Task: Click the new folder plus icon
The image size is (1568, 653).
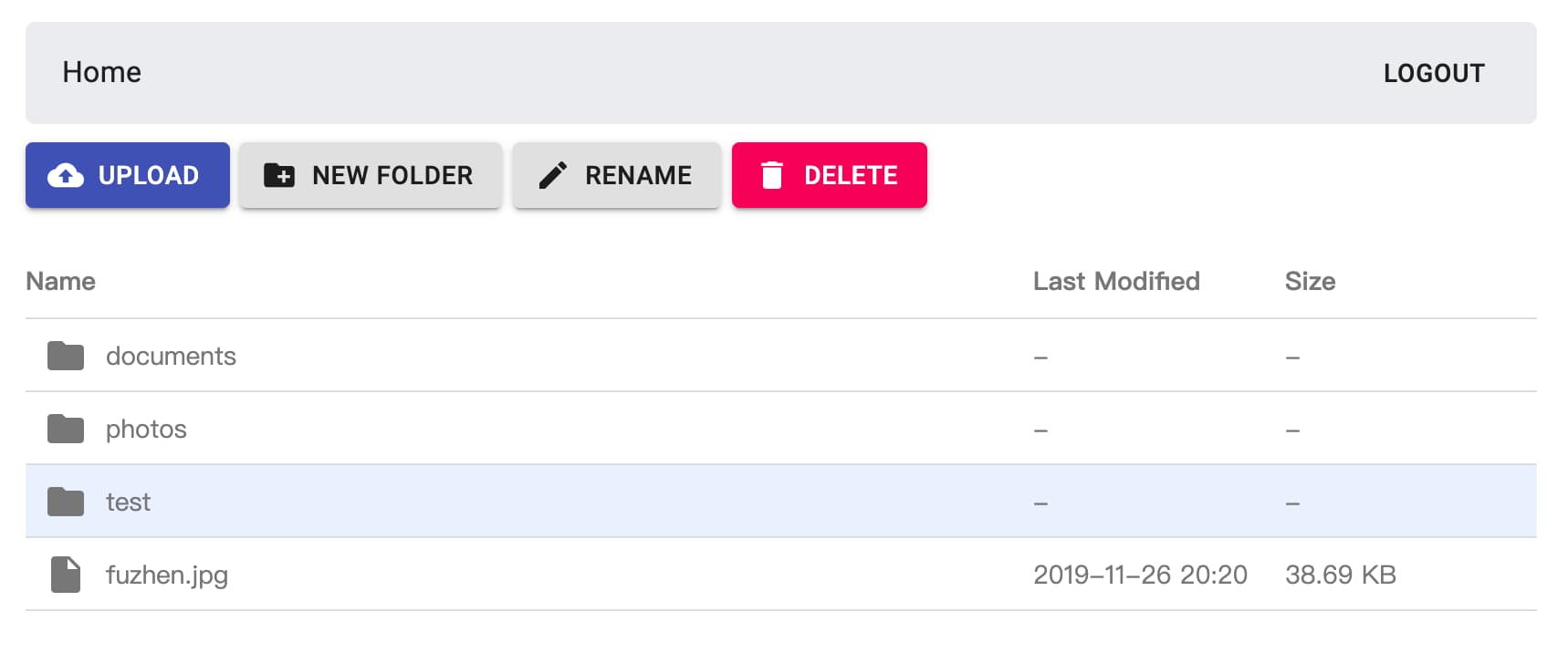Action: click(x=279, y=175)
